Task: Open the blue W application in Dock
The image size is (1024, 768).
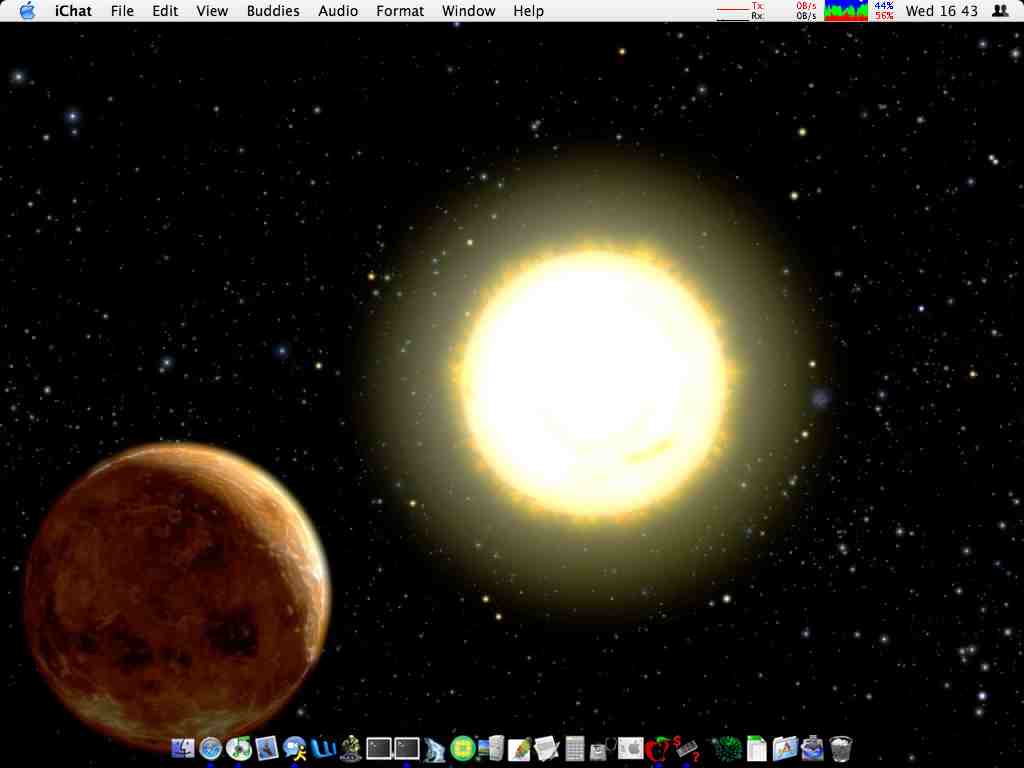Action: point(323,748)
